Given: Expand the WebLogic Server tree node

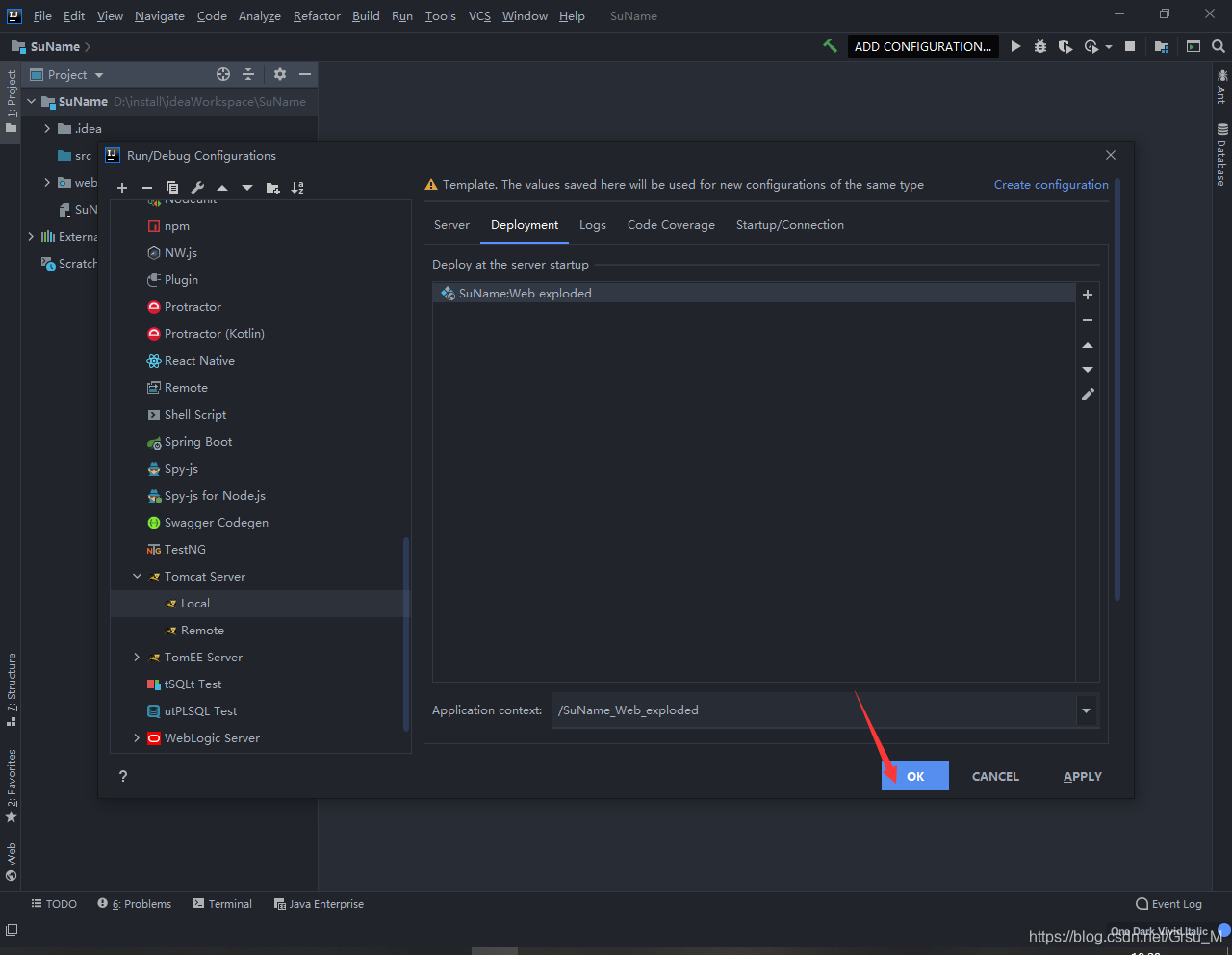Looking at the screenshot, I should pos(137,738).
